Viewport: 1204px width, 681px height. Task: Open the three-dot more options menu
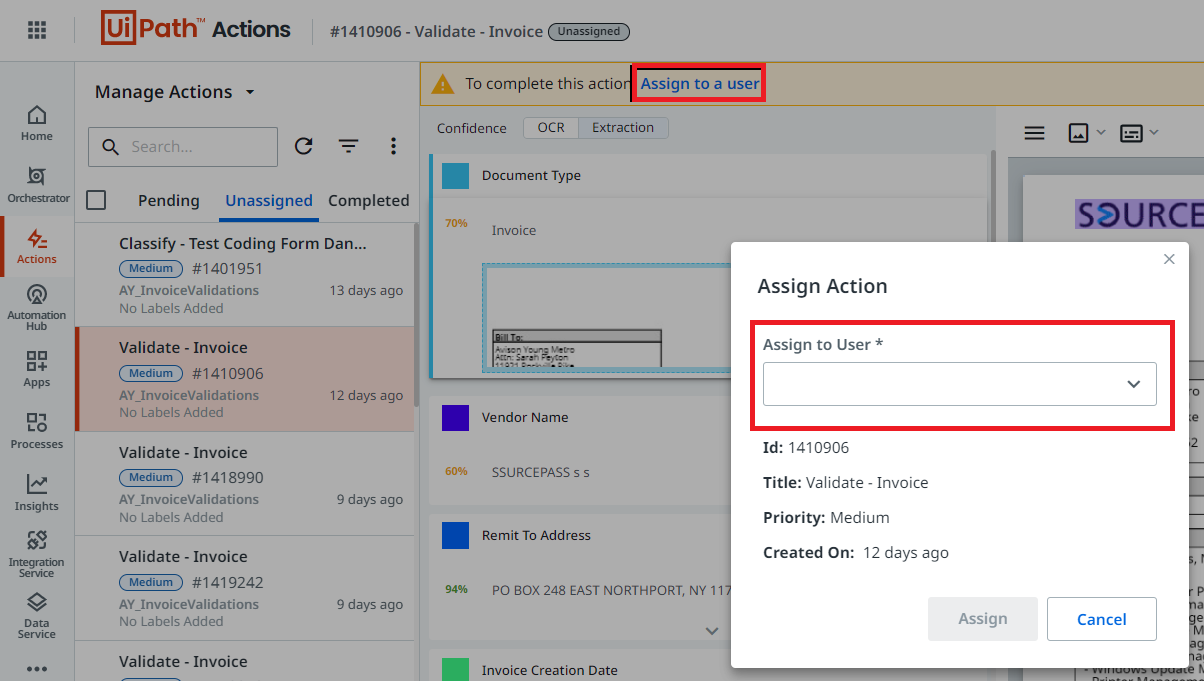coord(393,147)
